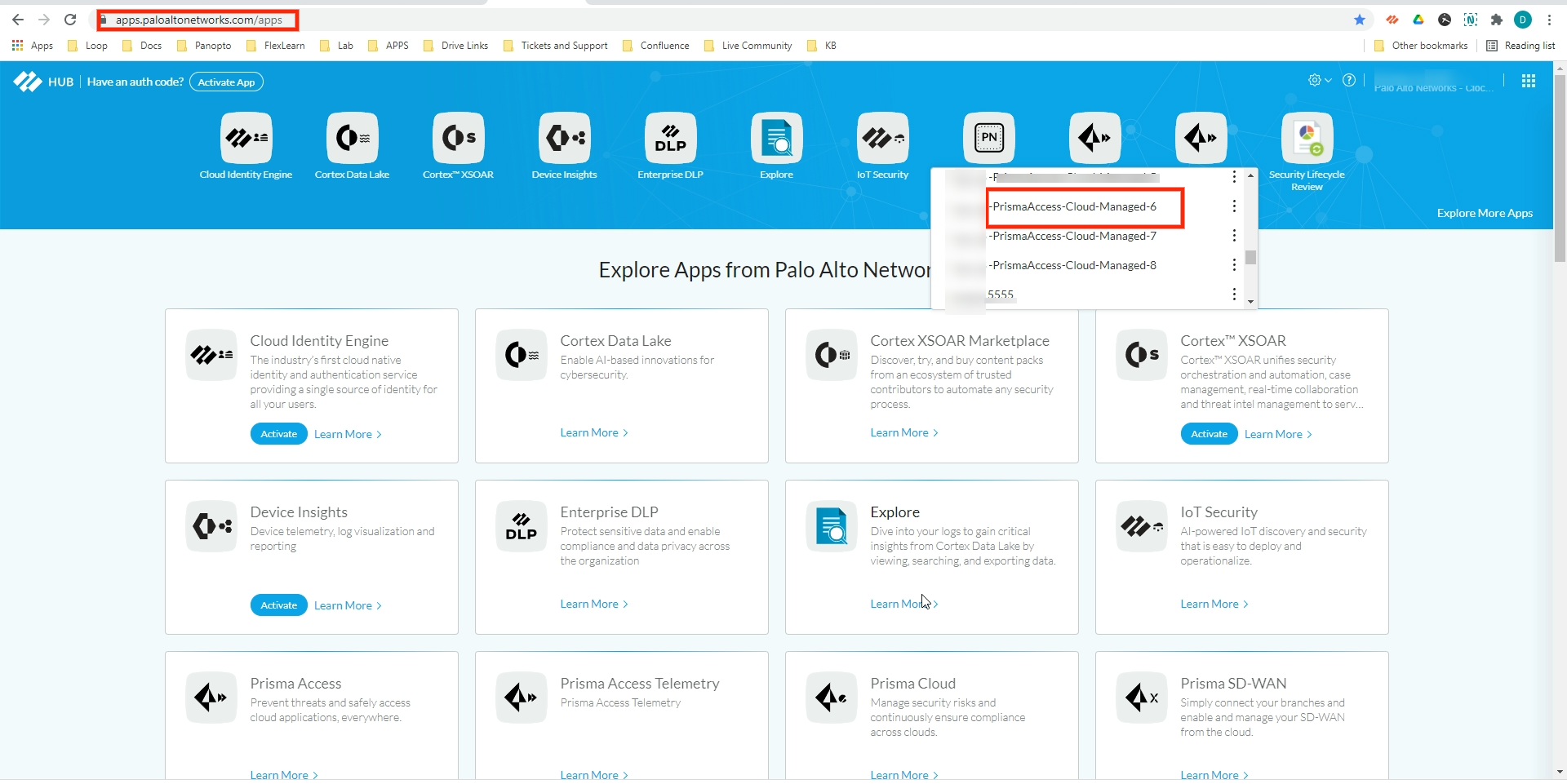Click Explore More Apps link
The image size is (1567, 784).
(1484, 214)
